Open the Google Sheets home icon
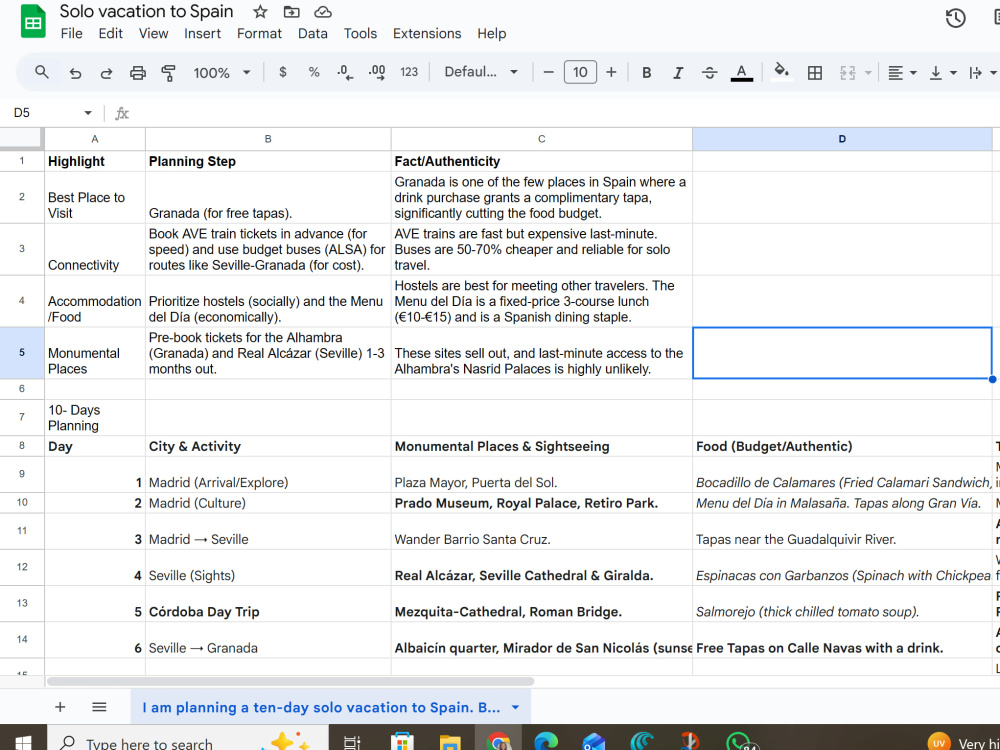 coord(33,21)
